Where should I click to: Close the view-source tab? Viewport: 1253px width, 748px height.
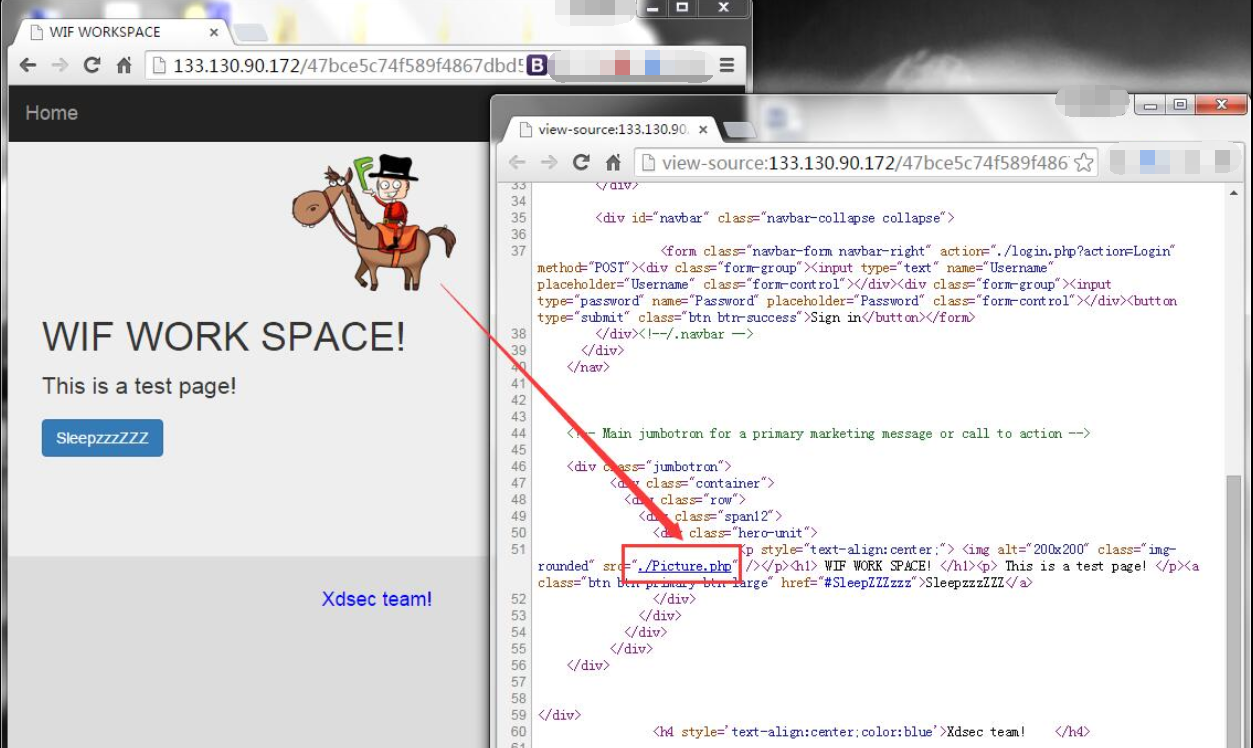(703, 129)
